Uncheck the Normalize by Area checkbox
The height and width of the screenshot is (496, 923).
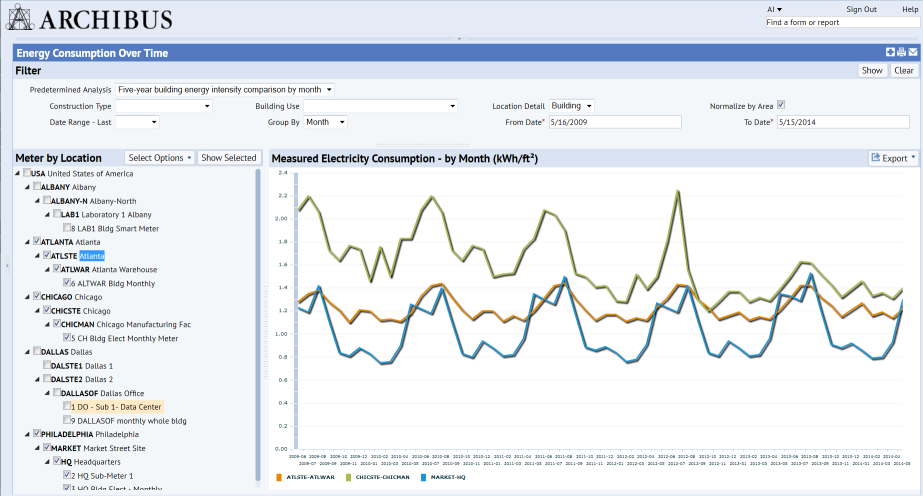pyautogui.click(x=781, y=105)
